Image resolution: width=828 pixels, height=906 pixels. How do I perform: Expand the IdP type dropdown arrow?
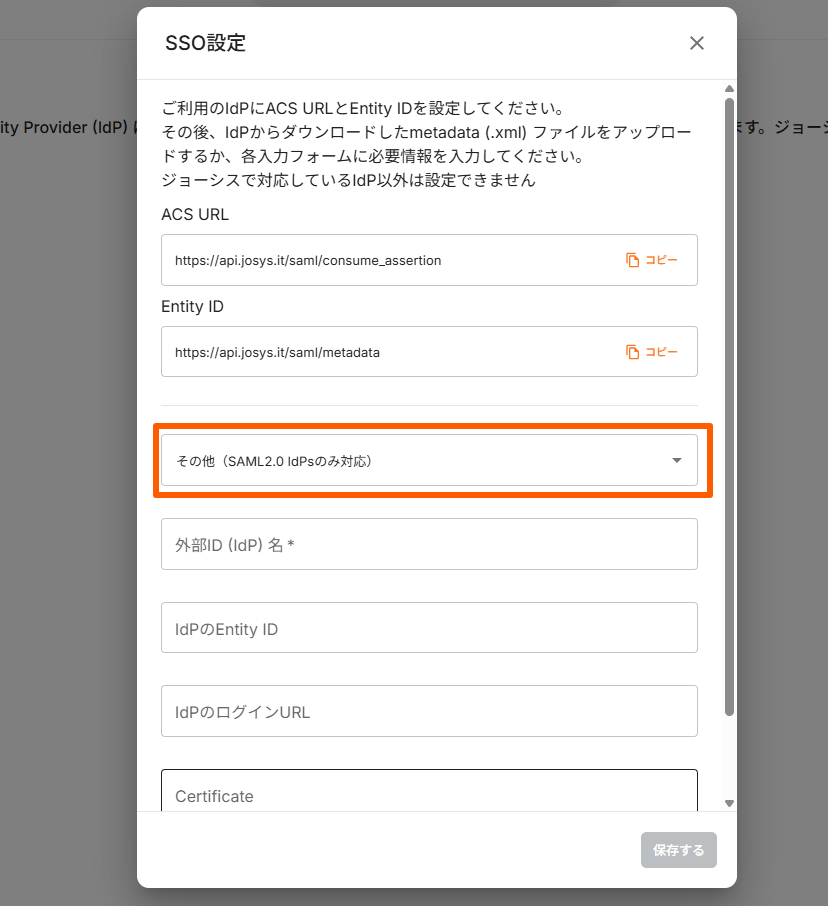click(x=677, y=461)
